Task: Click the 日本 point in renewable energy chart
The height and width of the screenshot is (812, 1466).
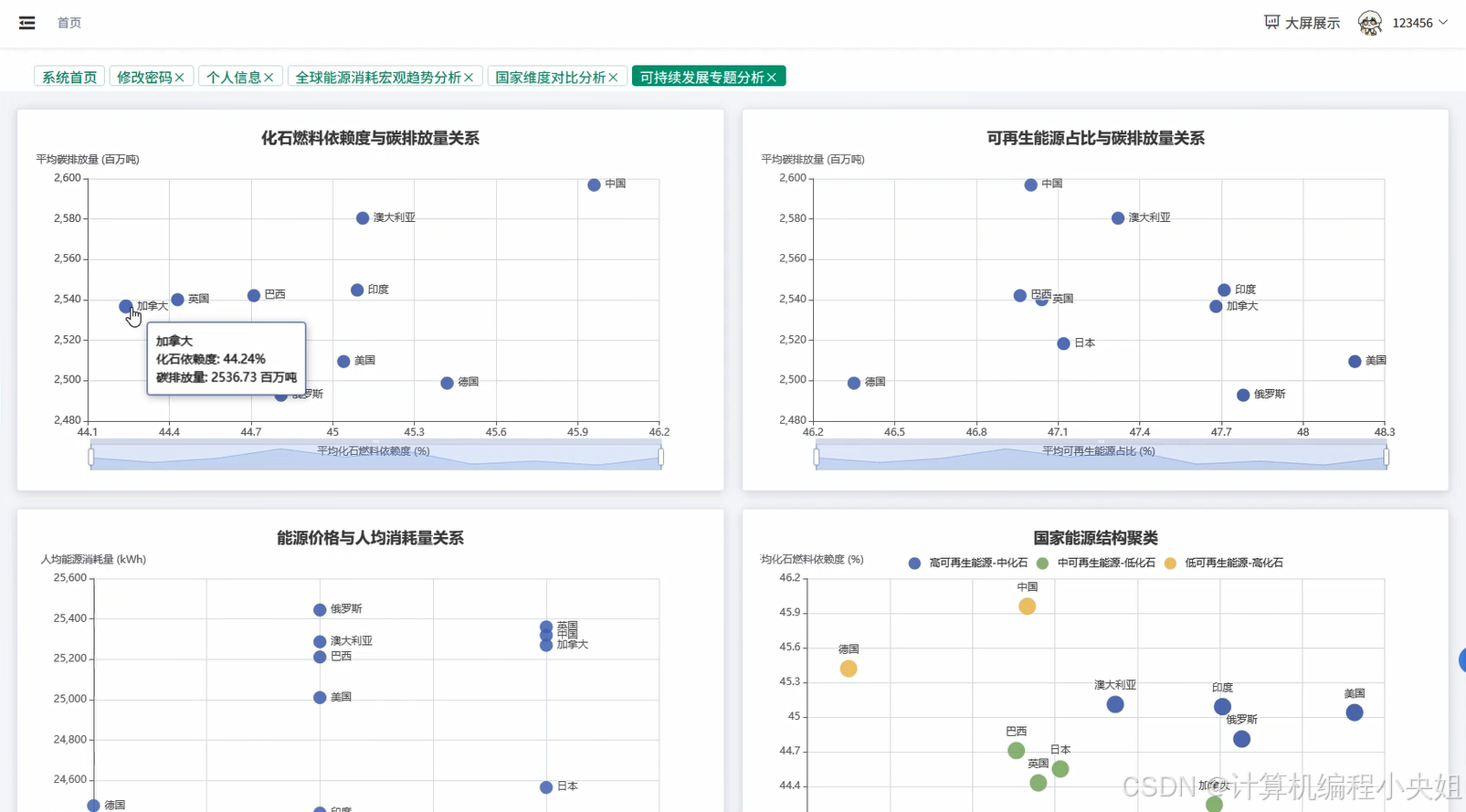Action: (1063, 344)
